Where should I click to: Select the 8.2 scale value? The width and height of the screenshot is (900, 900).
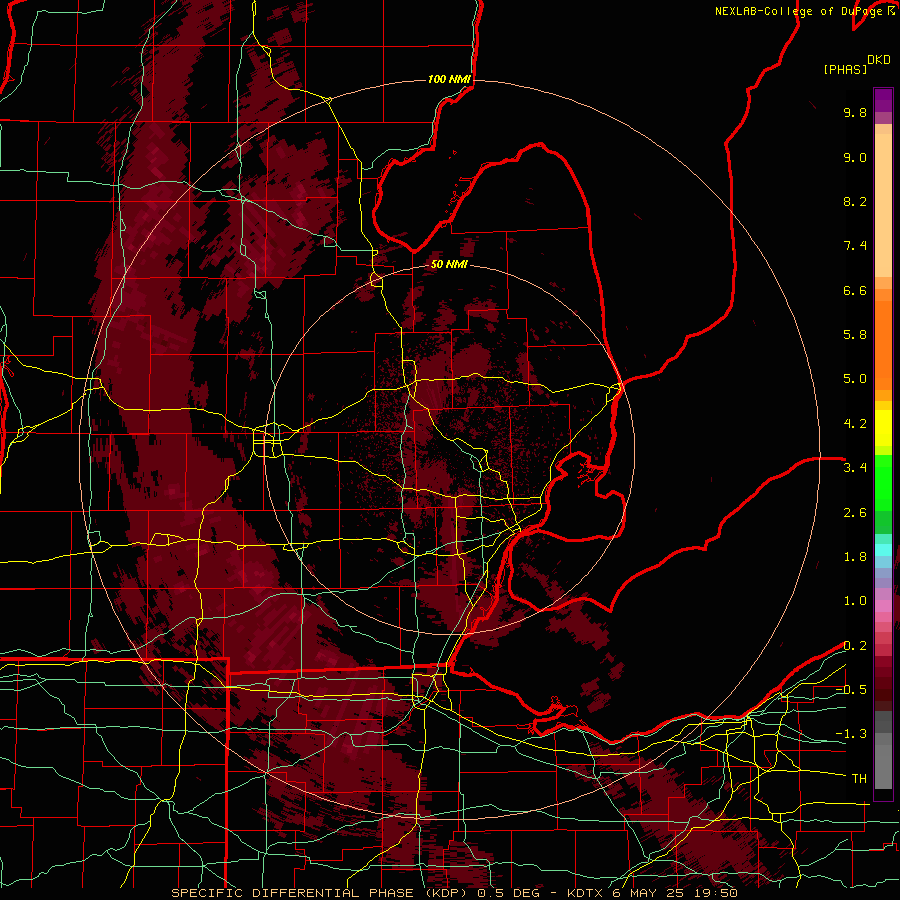[x=855, y=201]
